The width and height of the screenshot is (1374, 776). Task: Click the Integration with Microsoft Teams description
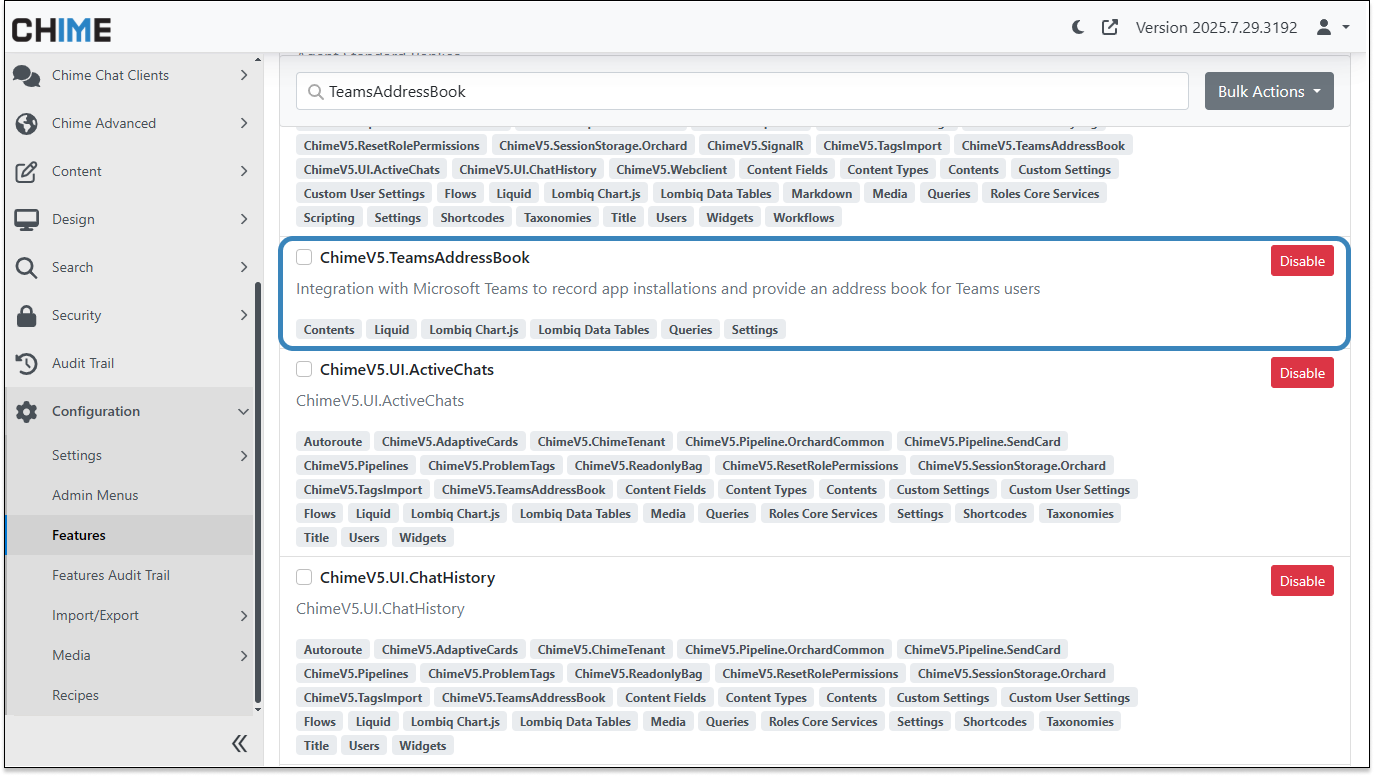pyautogui.click(x=668, y=289)
